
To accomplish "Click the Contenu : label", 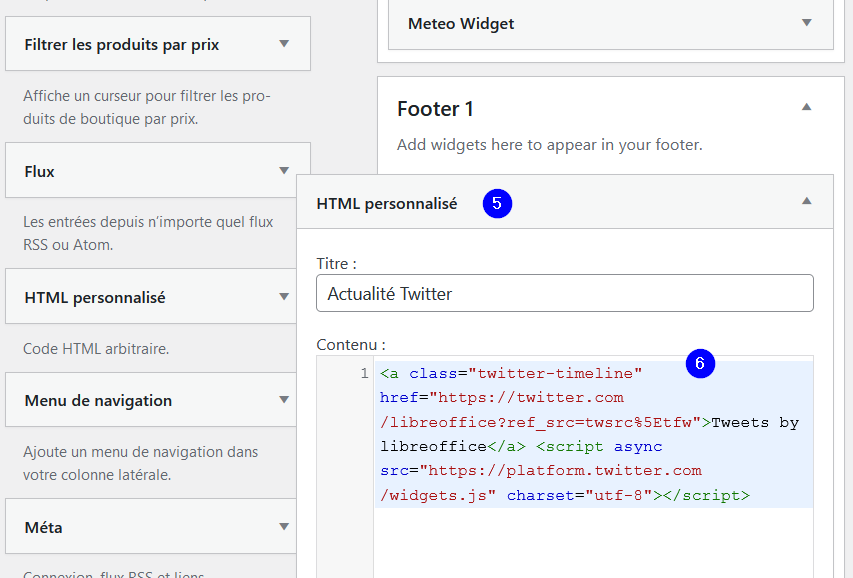I will point(351,345).
